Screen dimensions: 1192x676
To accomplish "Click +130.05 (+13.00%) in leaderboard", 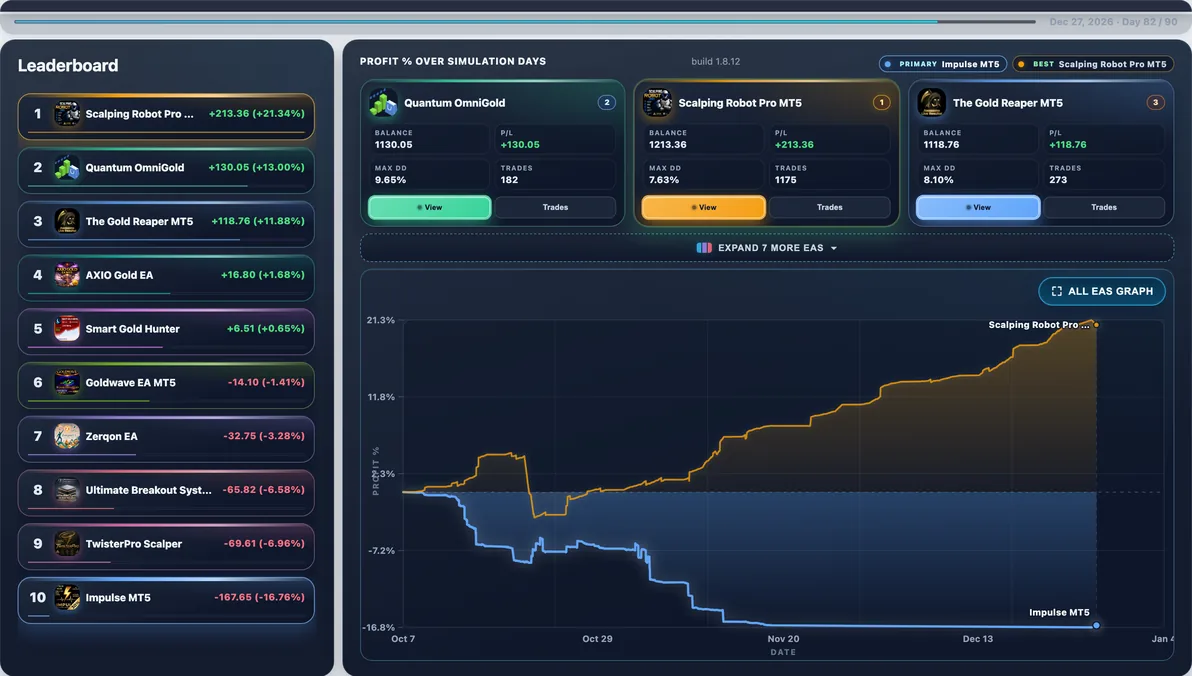I will tap(256, 167).
